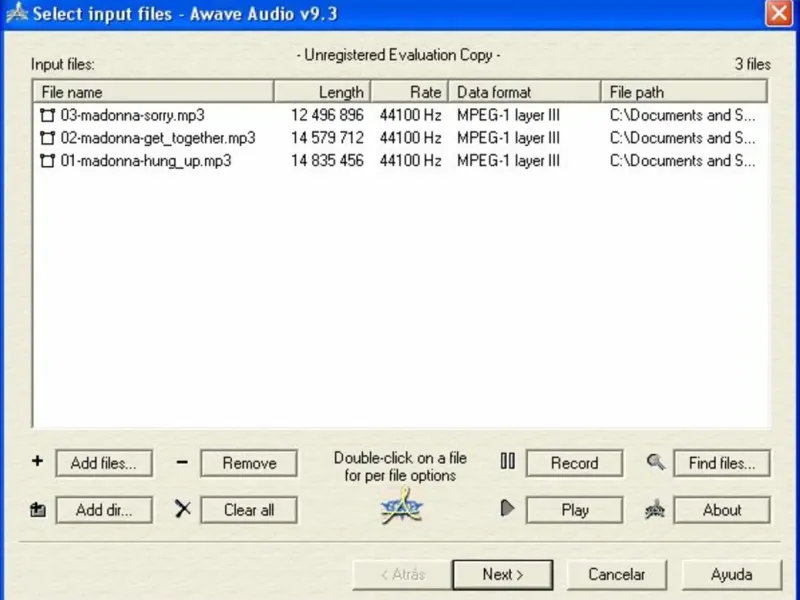Click the pause bars icon beside Record
The height and width of the screenshot is (600, 800).
pyautogui.click(x=508, y=461)
